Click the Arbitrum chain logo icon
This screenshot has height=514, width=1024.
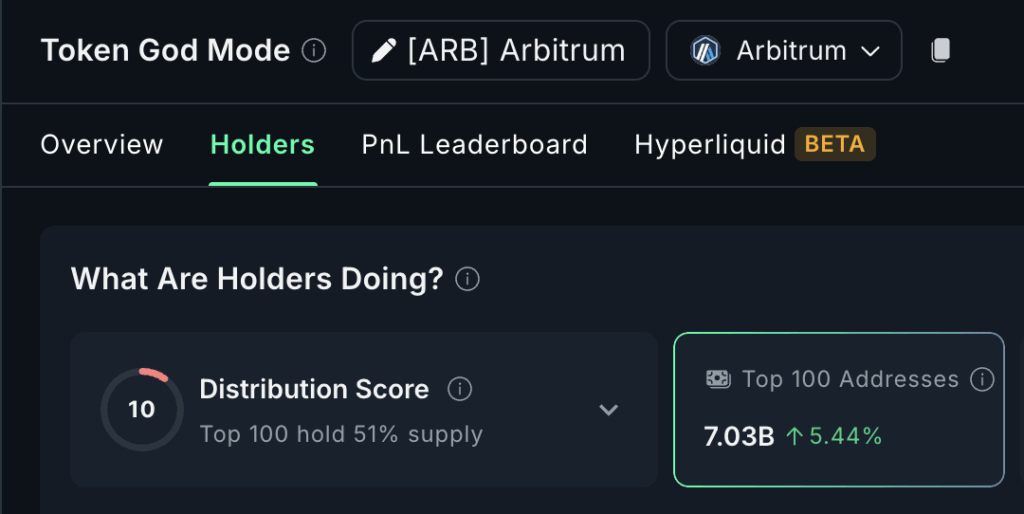pyautogui.click(x=705, y=50)
